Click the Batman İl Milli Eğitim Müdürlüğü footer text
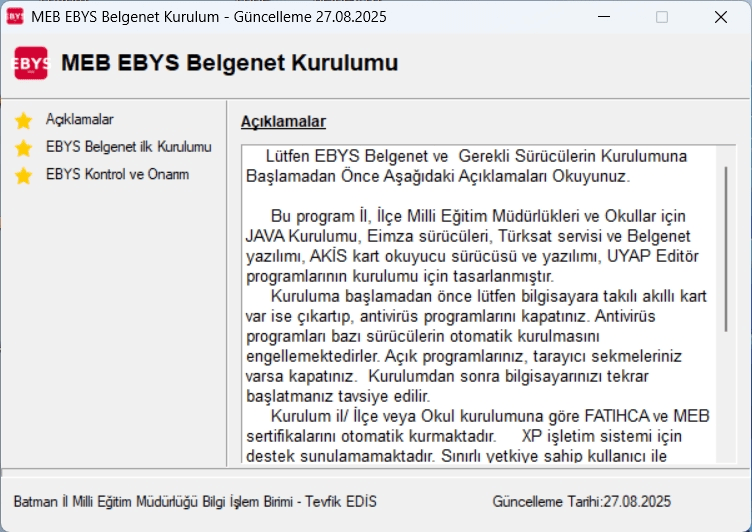Screen dimensions: 752x532 195,502
